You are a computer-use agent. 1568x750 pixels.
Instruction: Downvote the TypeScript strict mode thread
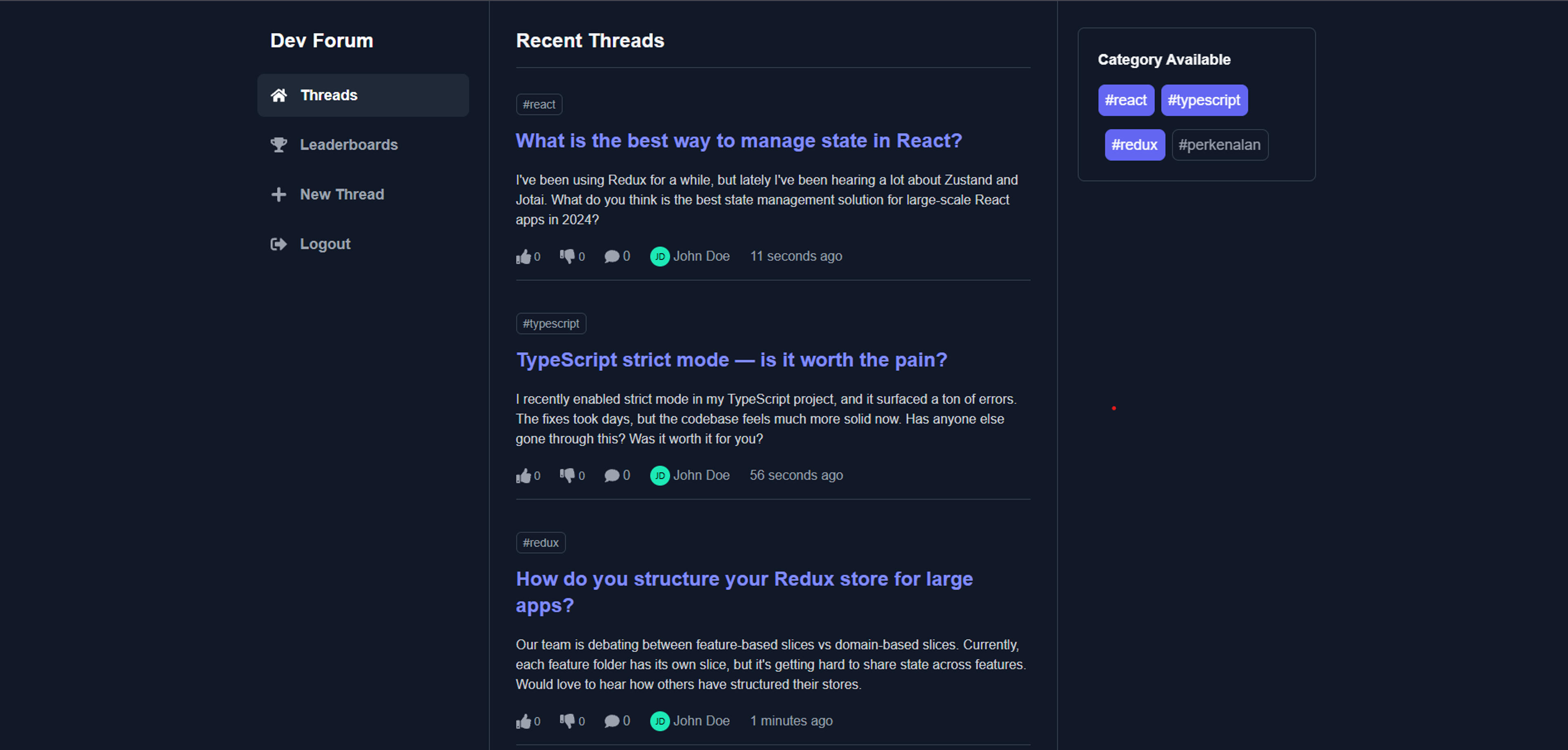click(567, 476)
